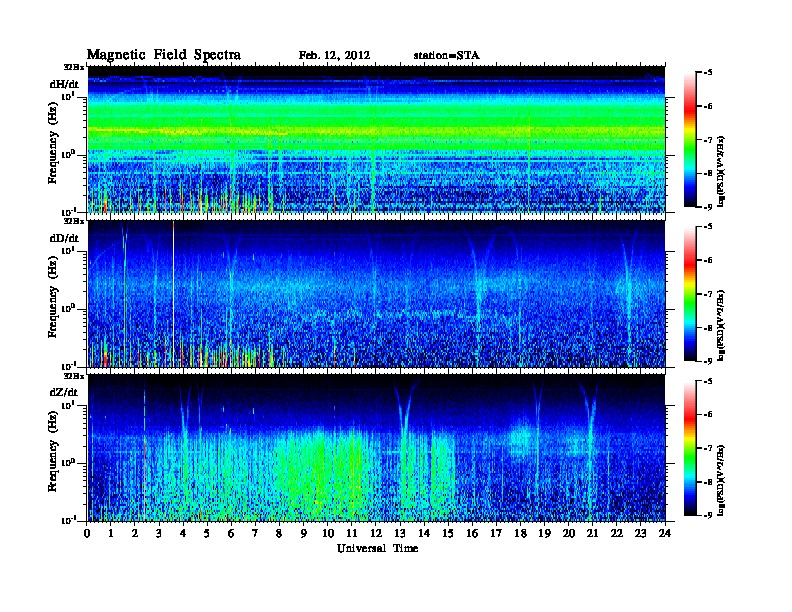Click the "18" hour tick label
The height and width of the screenshot is (612, 792).
[520, 533]
